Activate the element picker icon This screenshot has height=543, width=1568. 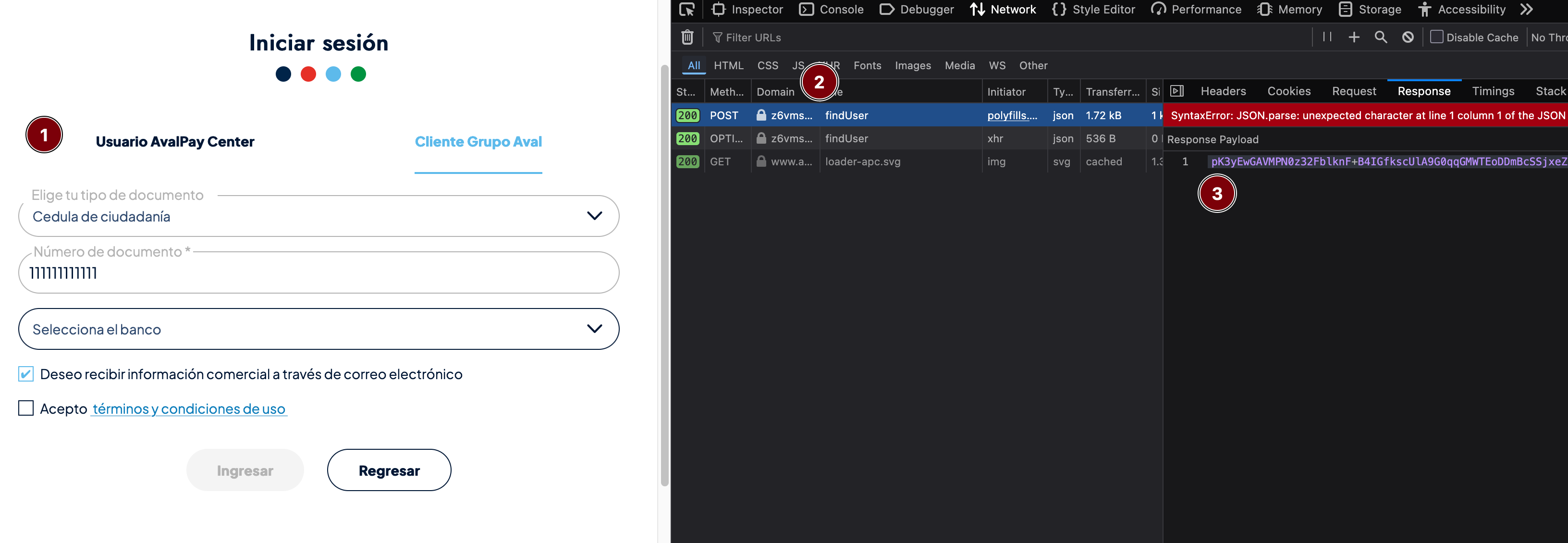[686, 10]
